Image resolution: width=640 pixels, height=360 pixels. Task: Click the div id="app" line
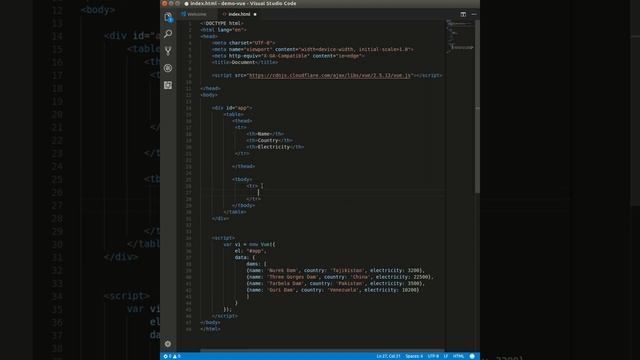[x=232, y=108]
